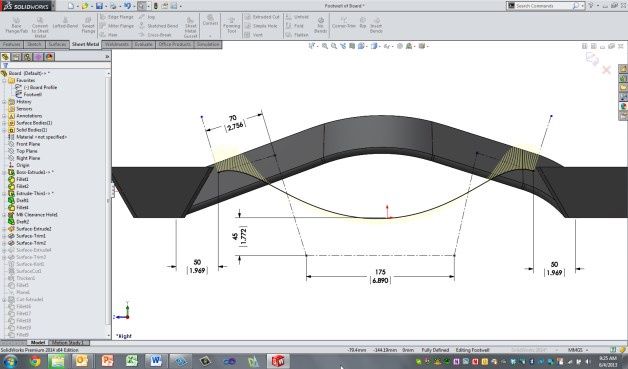Viewport: 628px width, 369px height.
Task: Click the Open file icon
Action: coord(85,6)
